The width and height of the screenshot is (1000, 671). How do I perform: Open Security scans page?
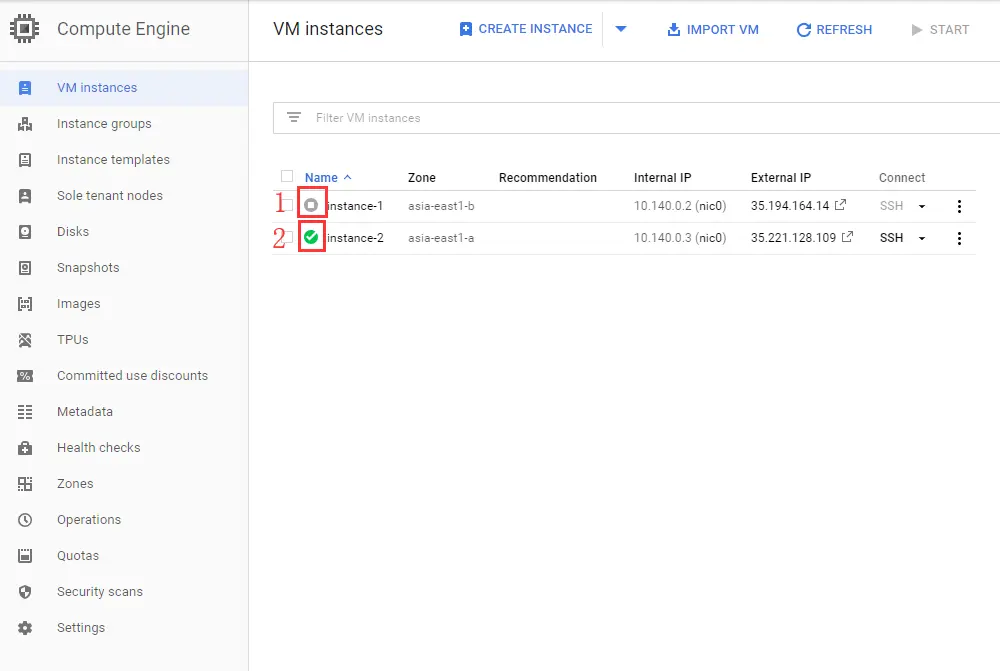(x=100, y=592)
